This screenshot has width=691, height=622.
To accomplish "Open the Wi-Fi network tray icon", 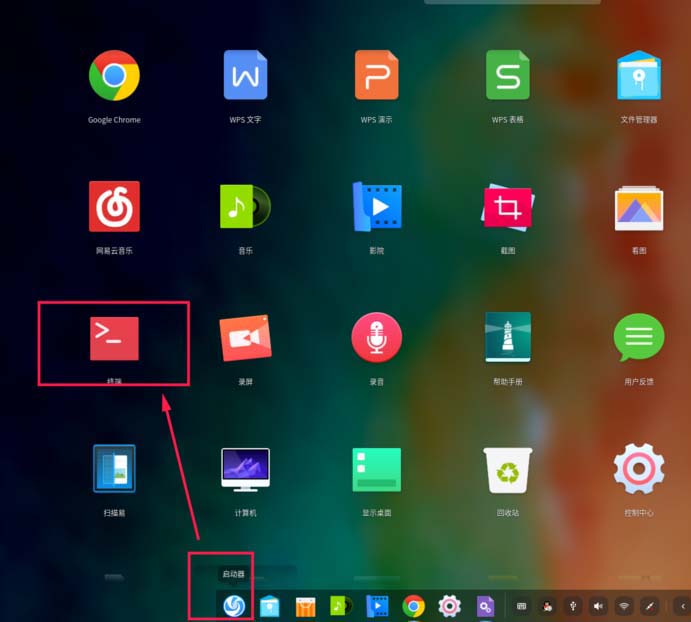I will coord(624,606).
